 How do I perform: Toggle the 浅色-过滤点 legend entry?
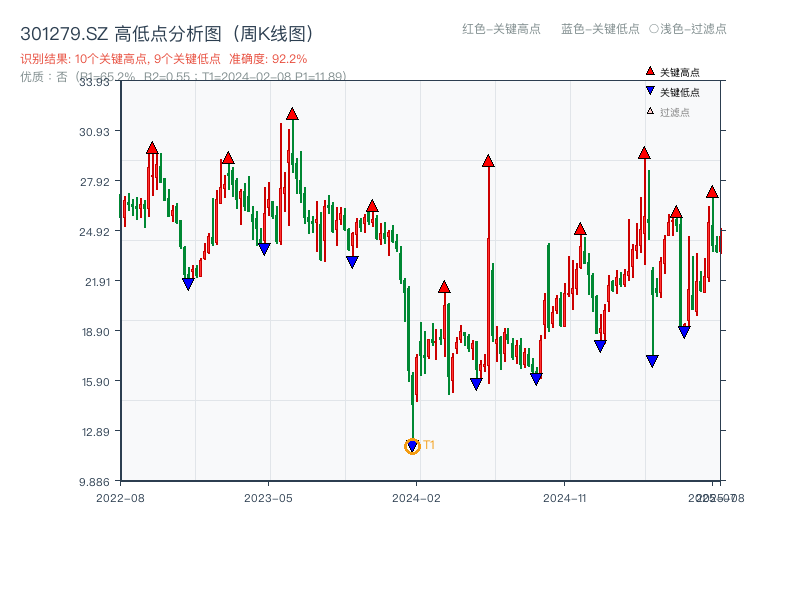688,29
